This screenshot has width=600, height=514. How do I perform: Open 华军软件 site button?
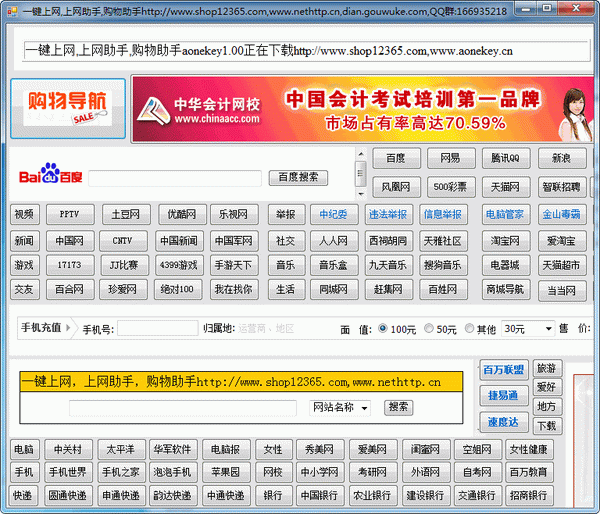[x=173, y=449]
